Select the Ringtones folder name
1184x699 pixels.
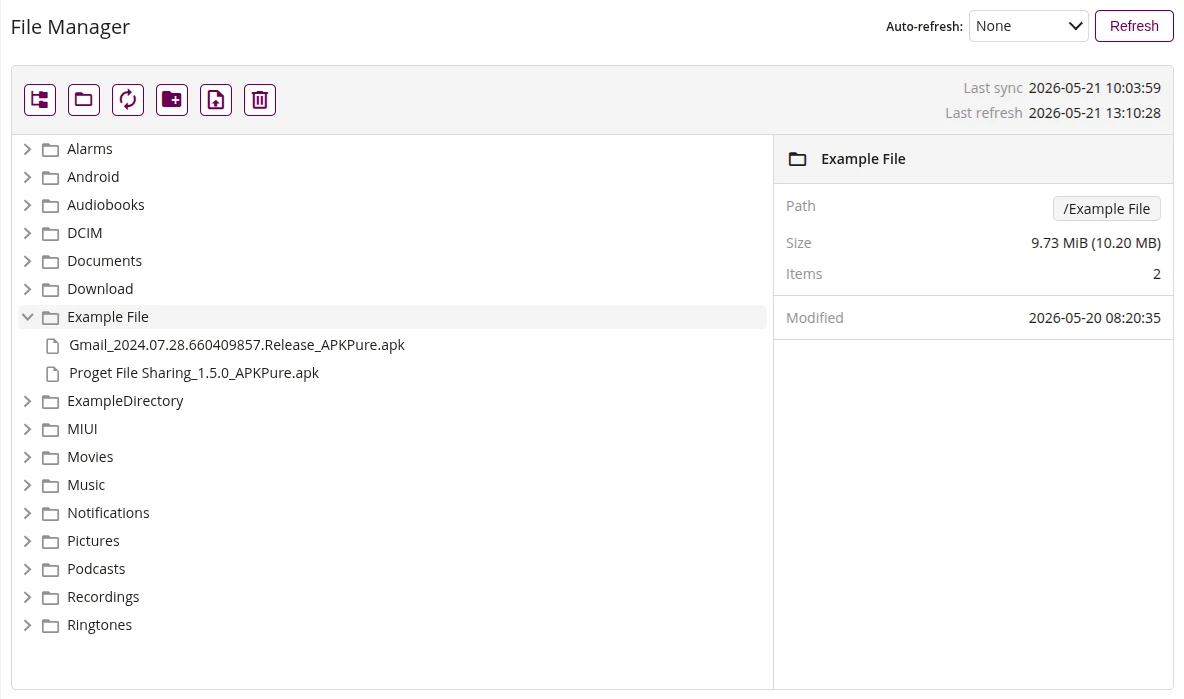click(99, 624)
